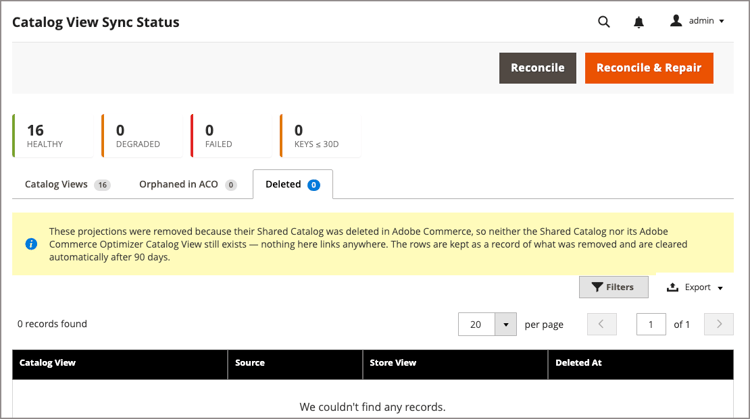Select the 0 Degraded status card

(142, 136)
